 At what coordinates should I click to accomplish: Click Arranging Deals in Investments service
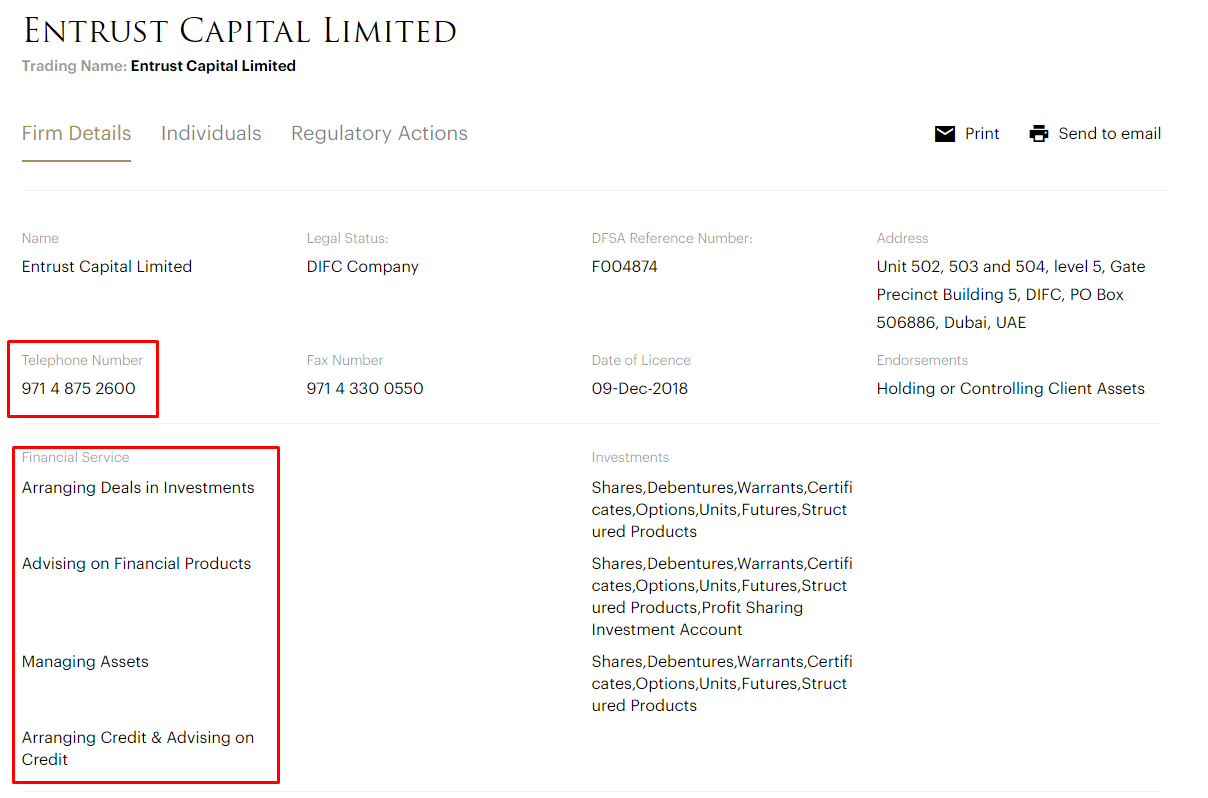point(138,488)
